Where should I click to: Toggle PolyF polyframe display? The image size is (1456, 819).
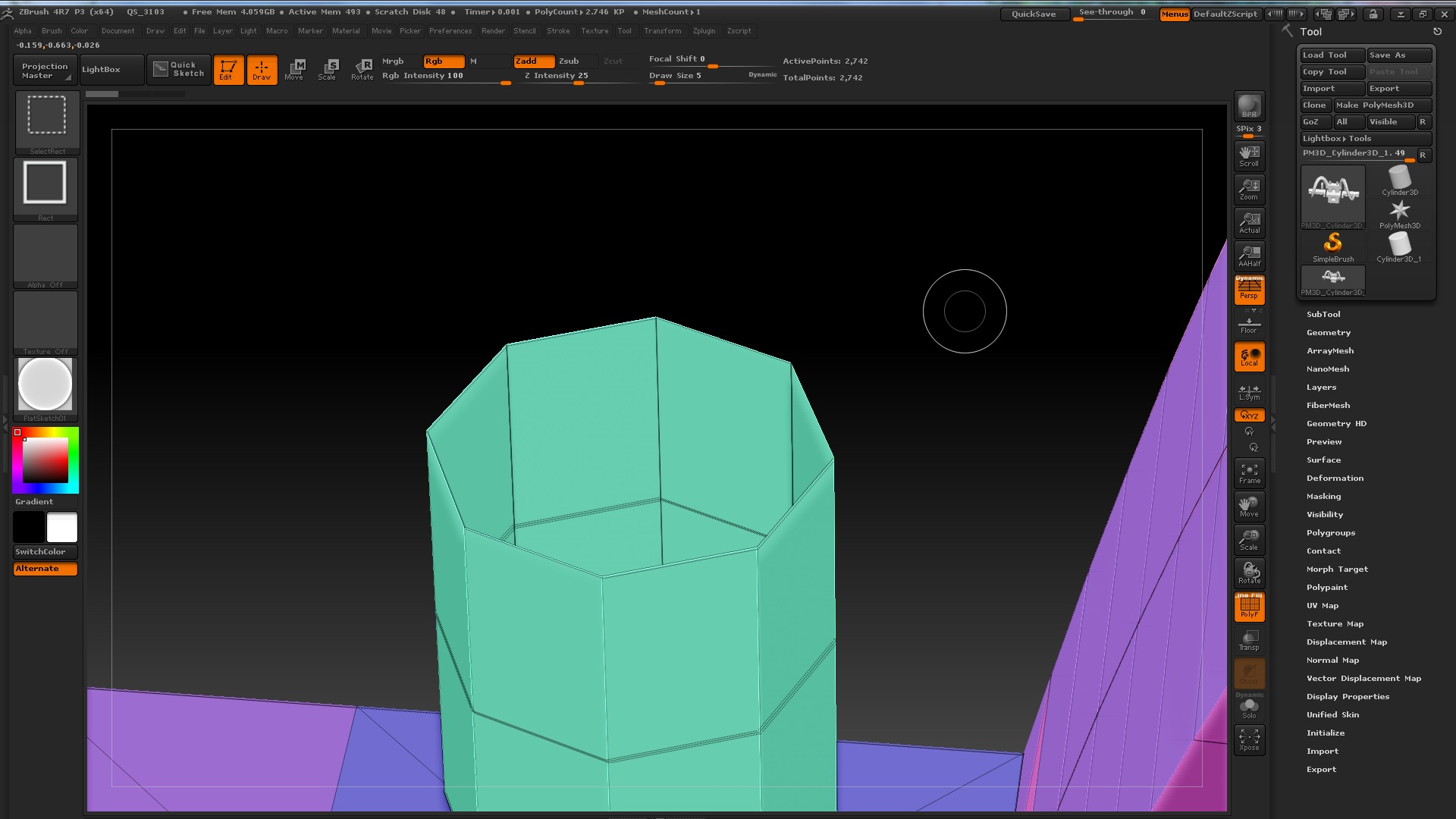pos(1249,607)
